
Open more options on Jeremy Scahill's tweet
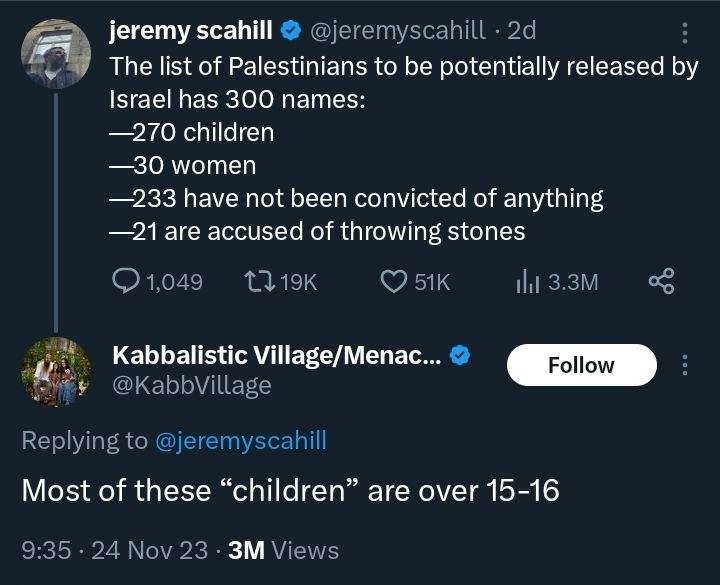click(685, 34)
